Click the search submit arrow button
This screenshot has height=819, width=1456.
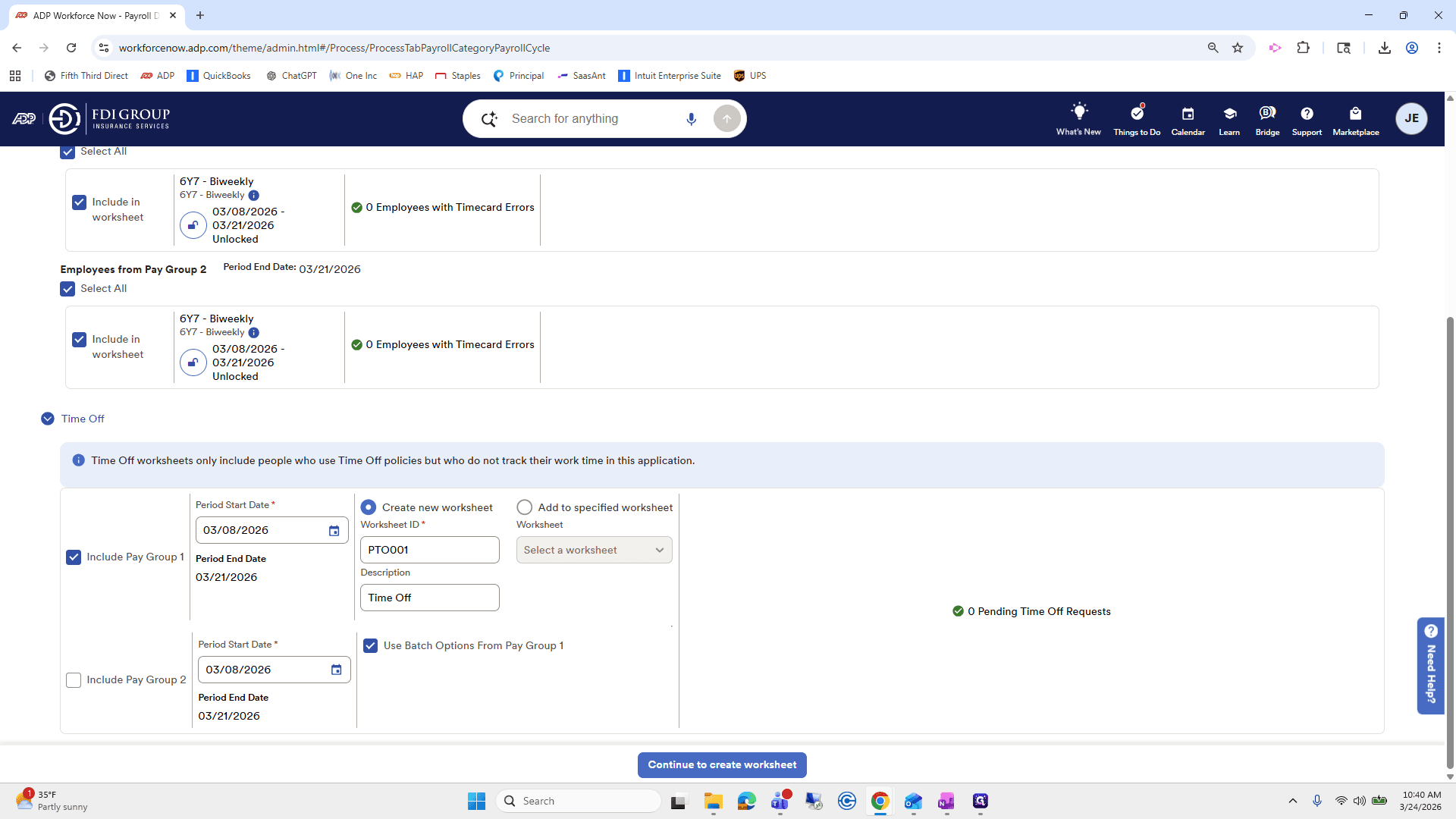726,119
